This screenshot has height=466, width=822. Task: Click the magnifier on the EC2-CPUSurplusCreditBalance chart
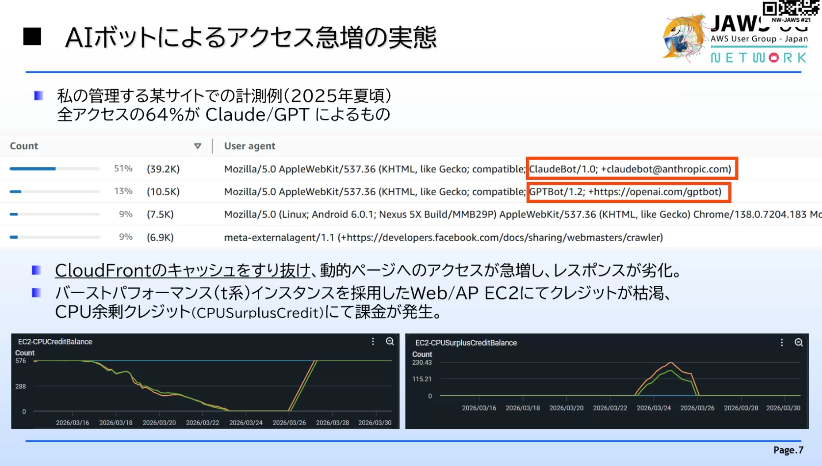[x=798, y=342]
